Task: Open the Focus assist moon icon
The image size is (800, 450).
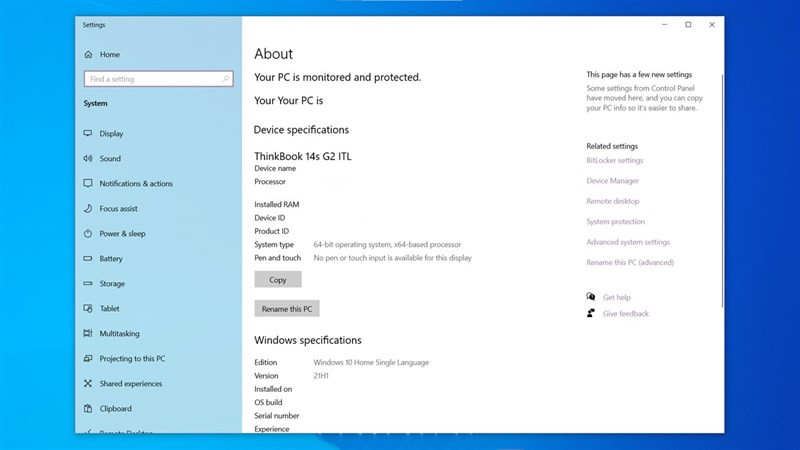Action: pyautogui.click(x=88, y=208)
